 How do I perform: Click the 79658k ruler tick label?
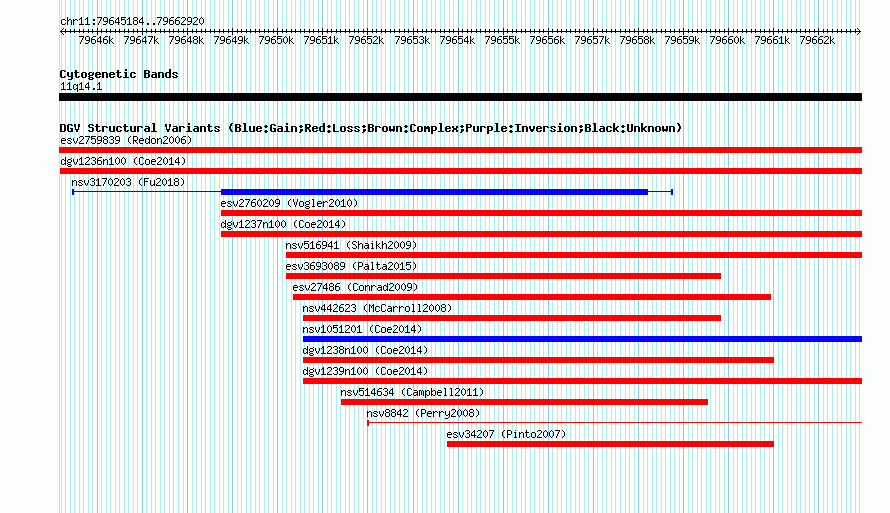pyautogui.click(x=637, y=40)
